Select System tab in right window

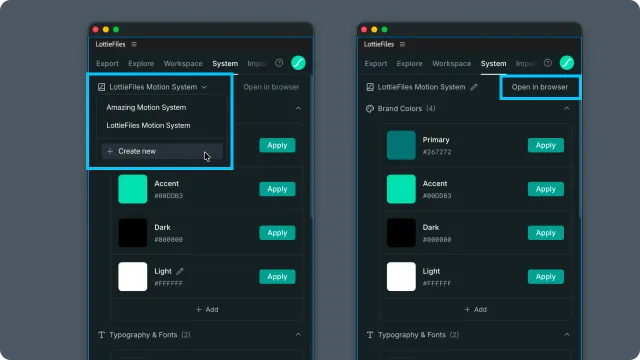(x=493, y=63)
